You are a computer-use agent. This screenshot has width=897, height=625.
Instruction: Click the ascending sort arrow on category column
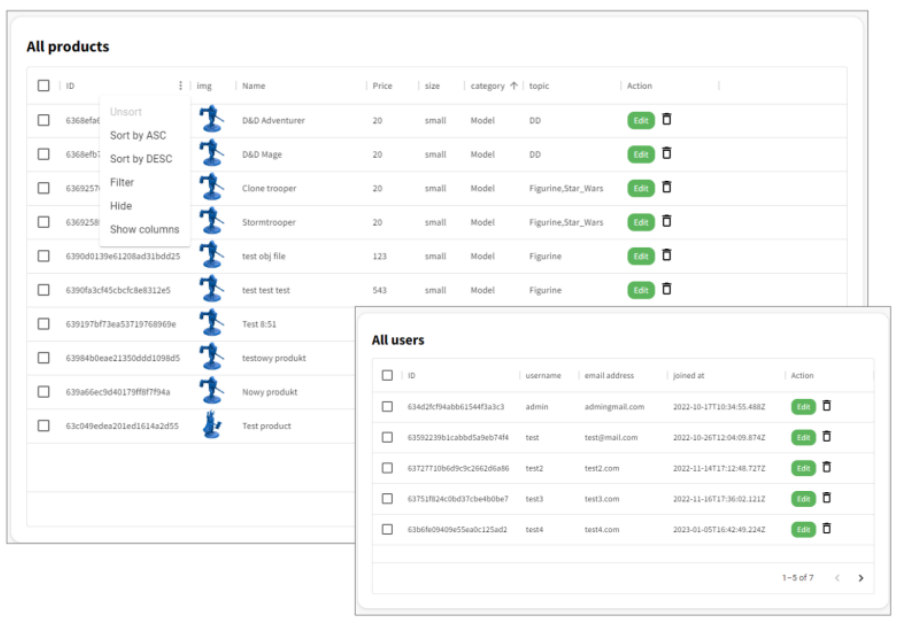click(513, 86)
